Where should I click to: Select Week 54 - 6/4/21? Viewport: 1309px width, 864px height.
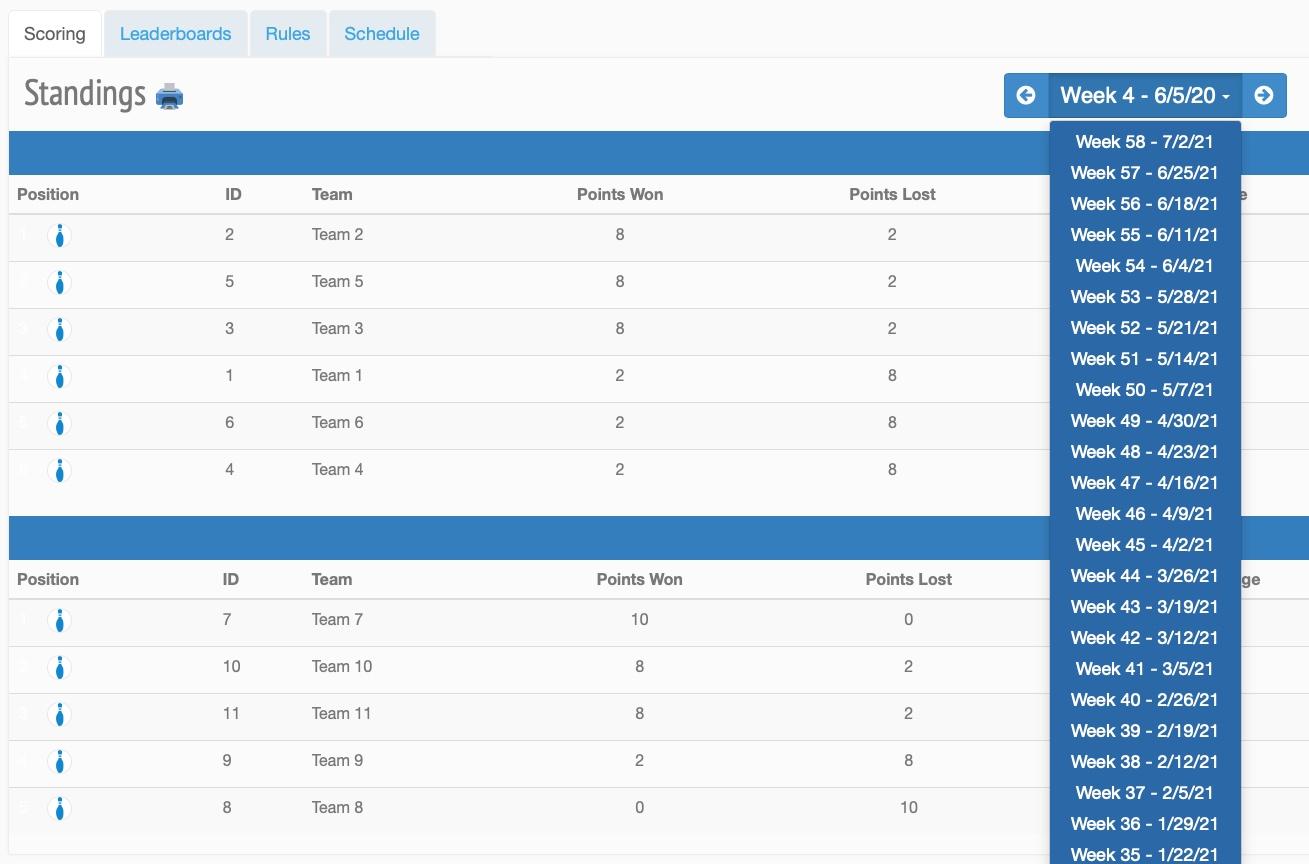[x=1145, y=266]
